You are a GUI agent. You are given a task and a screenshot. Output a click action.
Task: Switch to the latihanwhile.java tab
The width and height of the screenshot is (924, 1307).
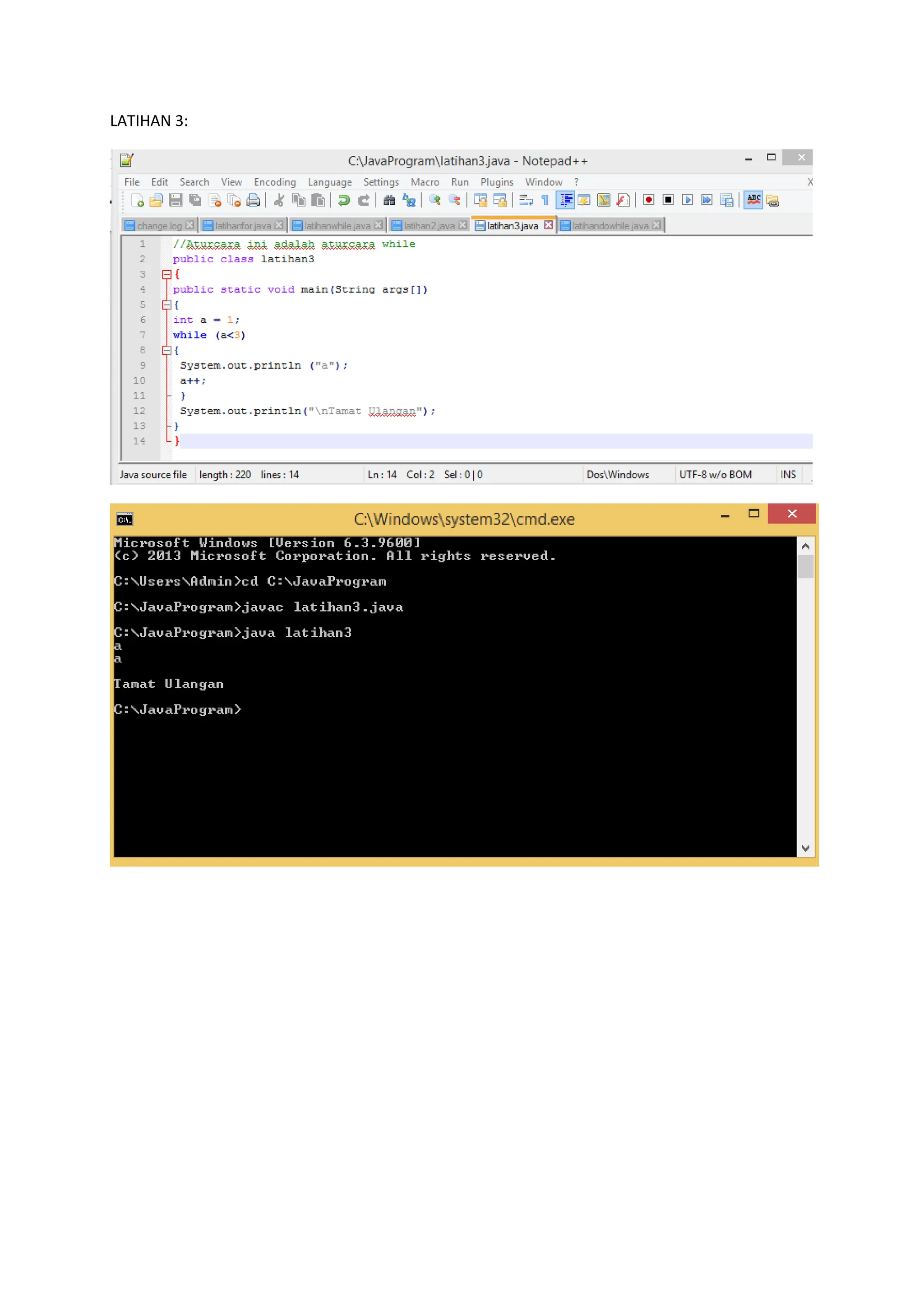point(337,226)
